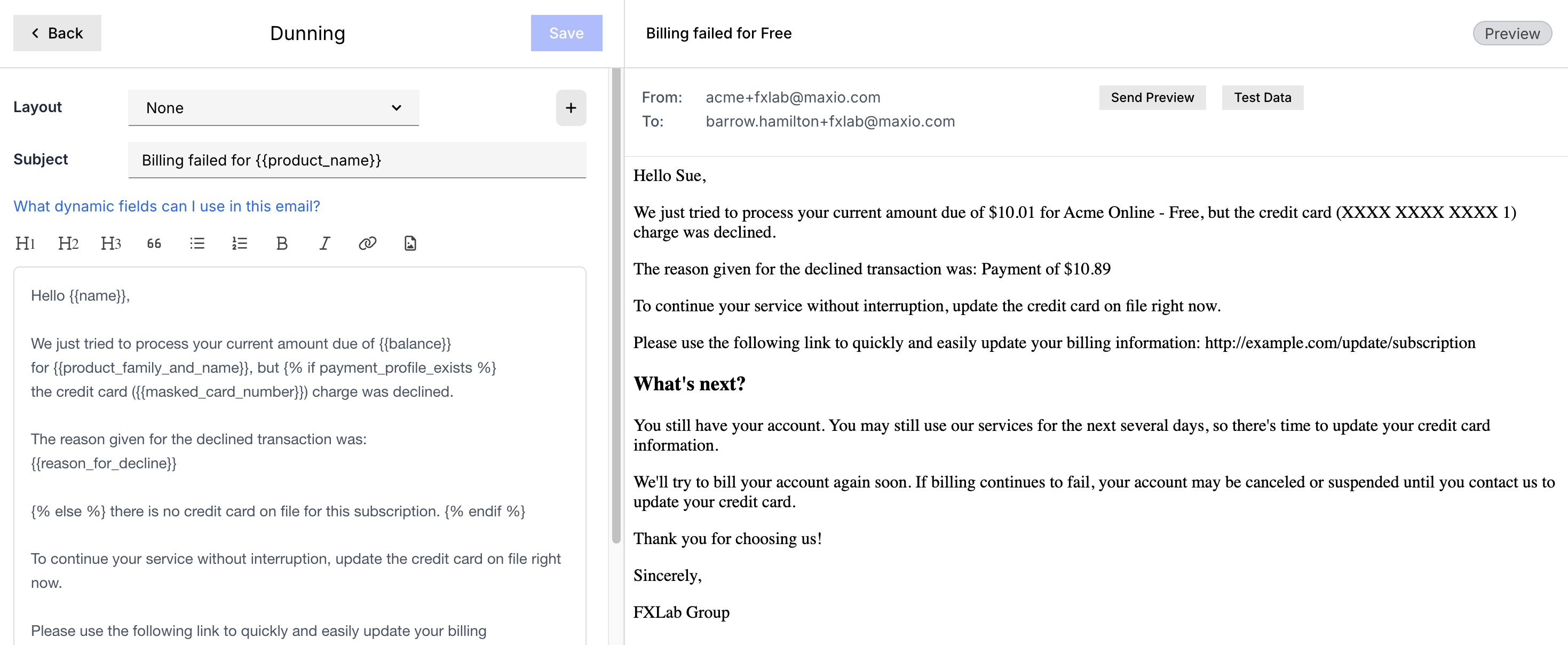Apply Heading 1 formatting
The height and width of the screenshot is (645, 1568).
point(25,243)
